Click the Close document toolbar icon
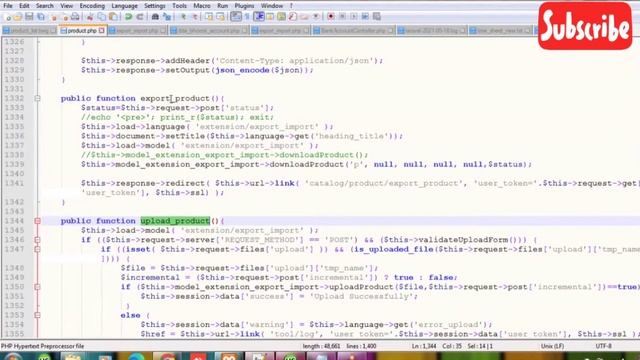The width and height of the screenshot is (640, 360). click(54, 17)
